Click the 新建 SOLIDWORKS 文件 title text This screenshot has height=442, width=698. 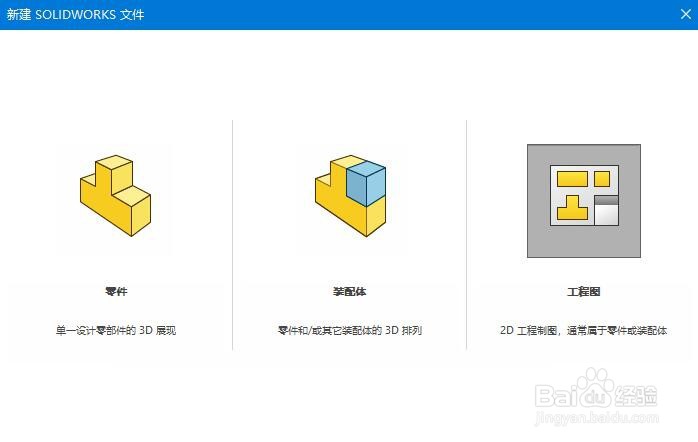pos(75,15)
